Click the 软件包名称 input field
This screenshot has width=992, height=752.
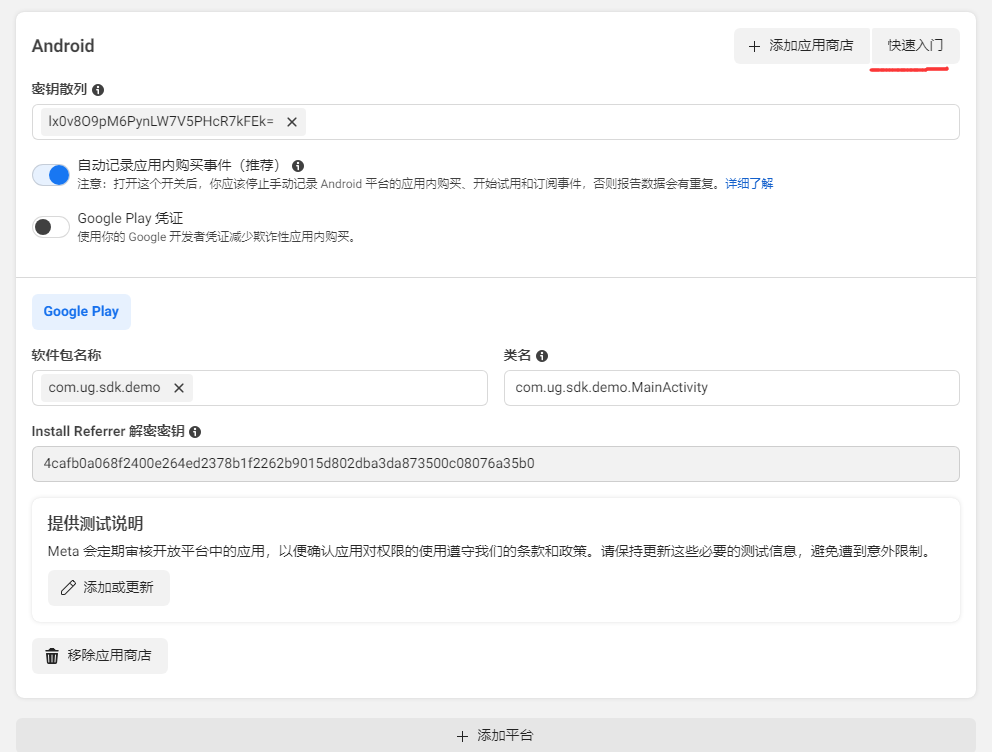point(350,388)
